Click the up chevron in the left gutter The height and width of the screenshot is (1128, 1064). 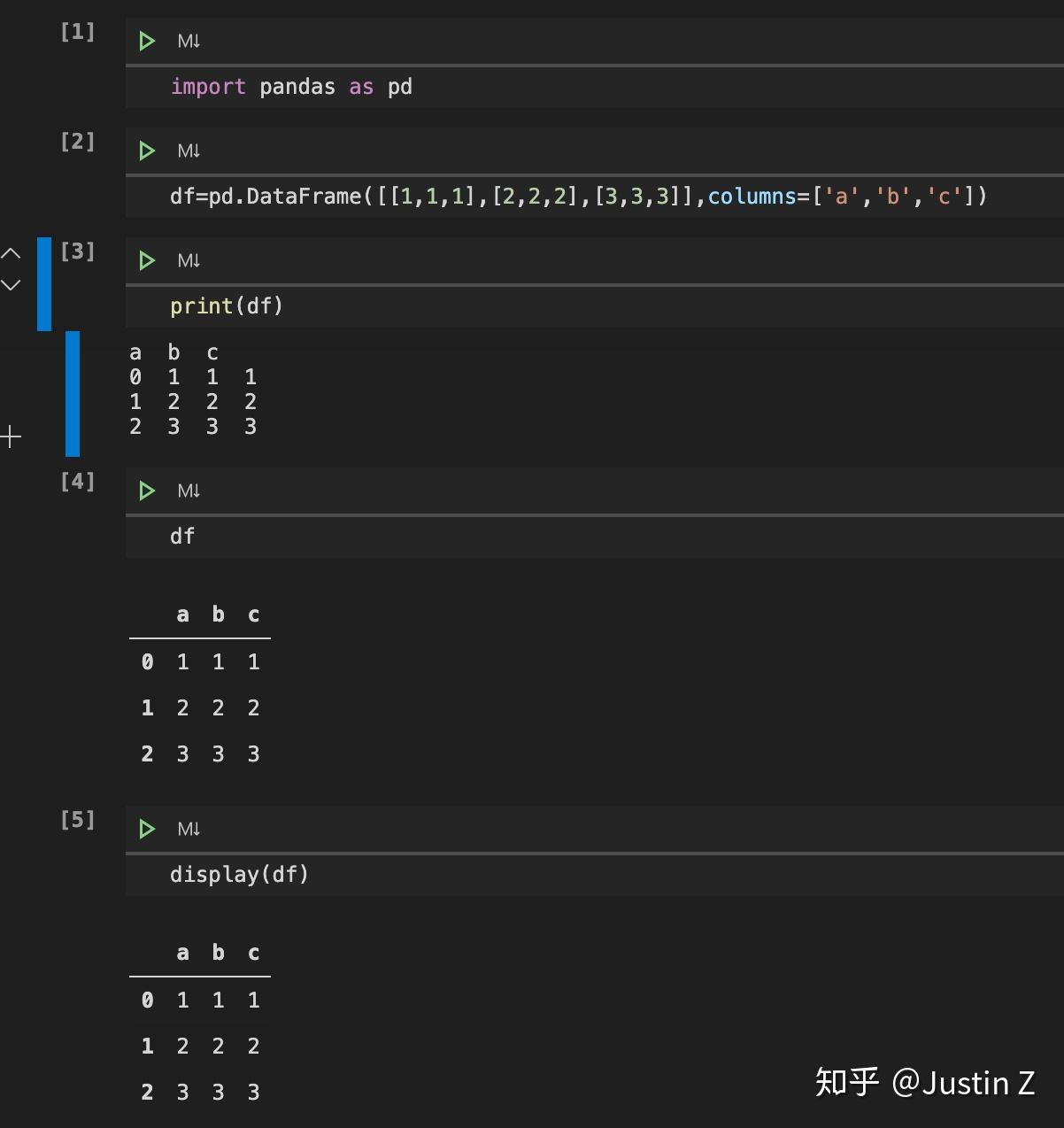(12, 253)
